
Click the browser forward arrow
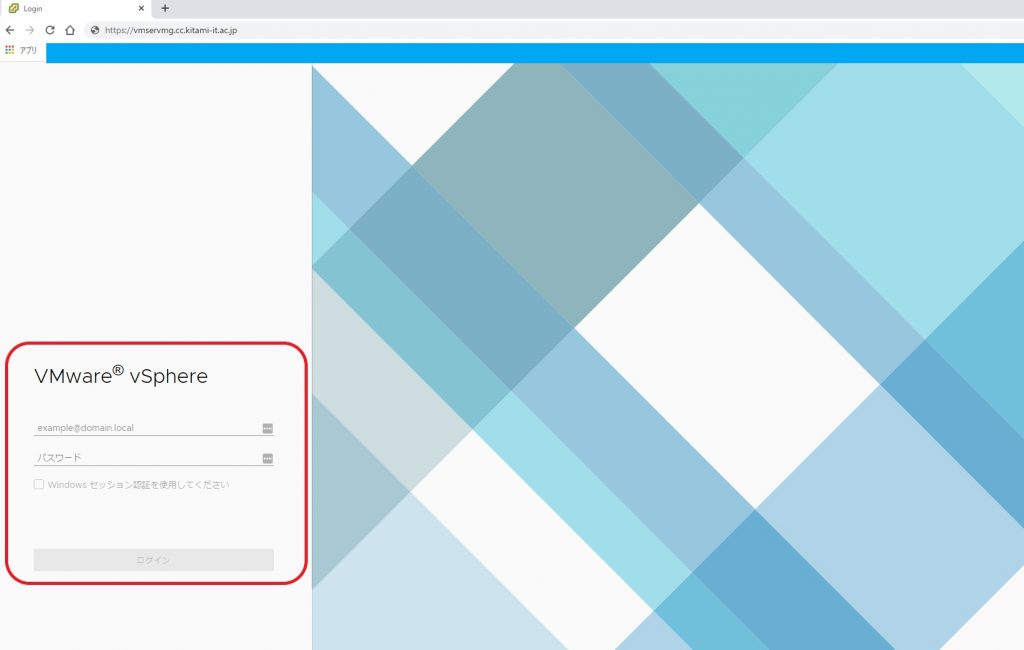coord(29,30)
